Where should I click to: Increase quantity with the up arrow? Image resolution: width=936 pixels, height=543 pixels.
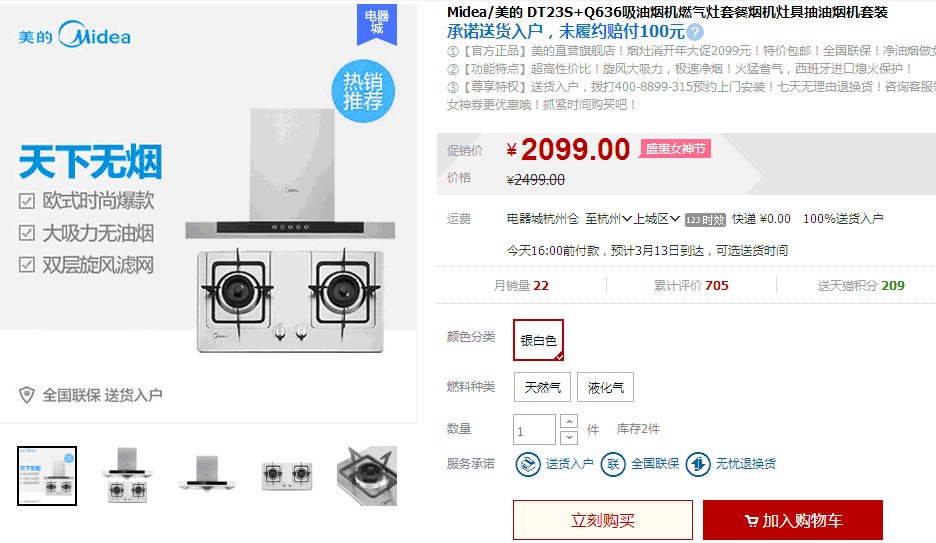click(569, 422)
